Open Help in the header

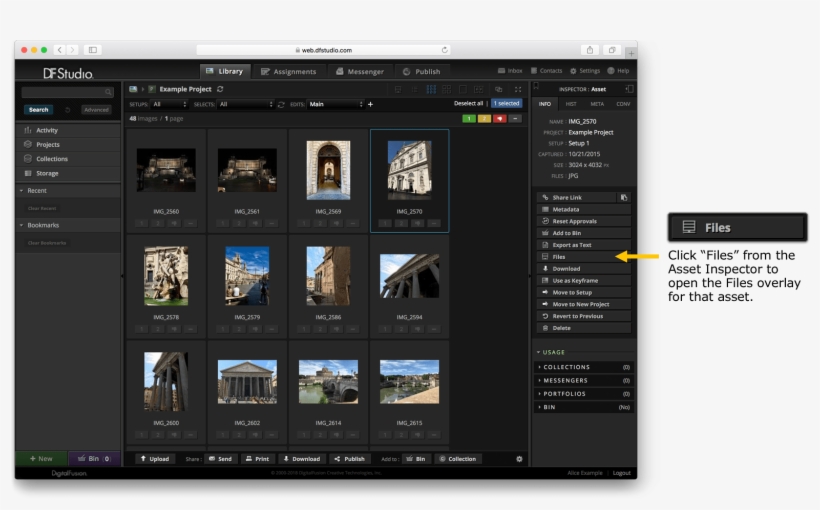[618, 71]
